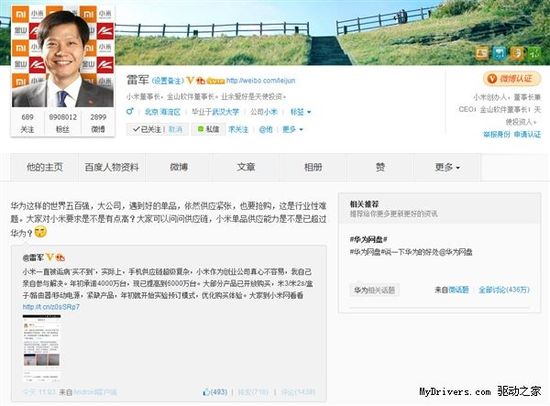
Task: Click the 华为相关话题 button
Action: point(375,290)
